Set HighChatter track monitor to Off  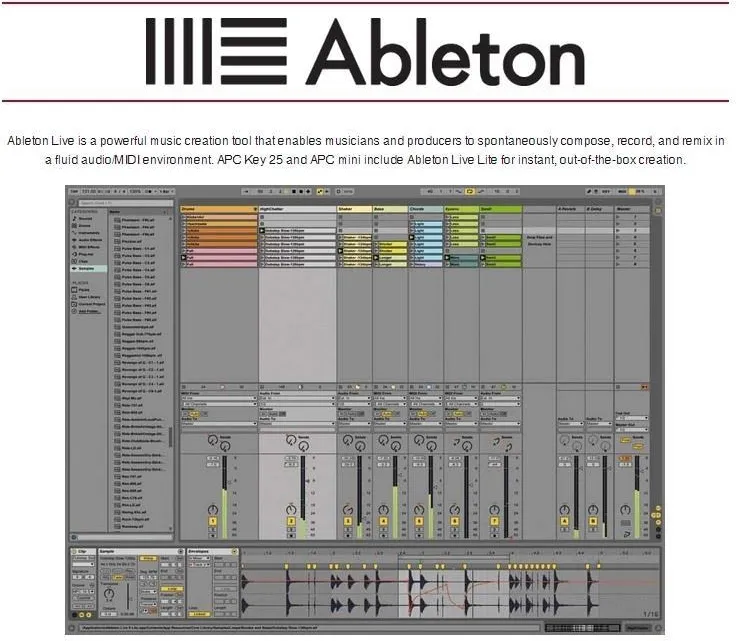pos(282,414)
